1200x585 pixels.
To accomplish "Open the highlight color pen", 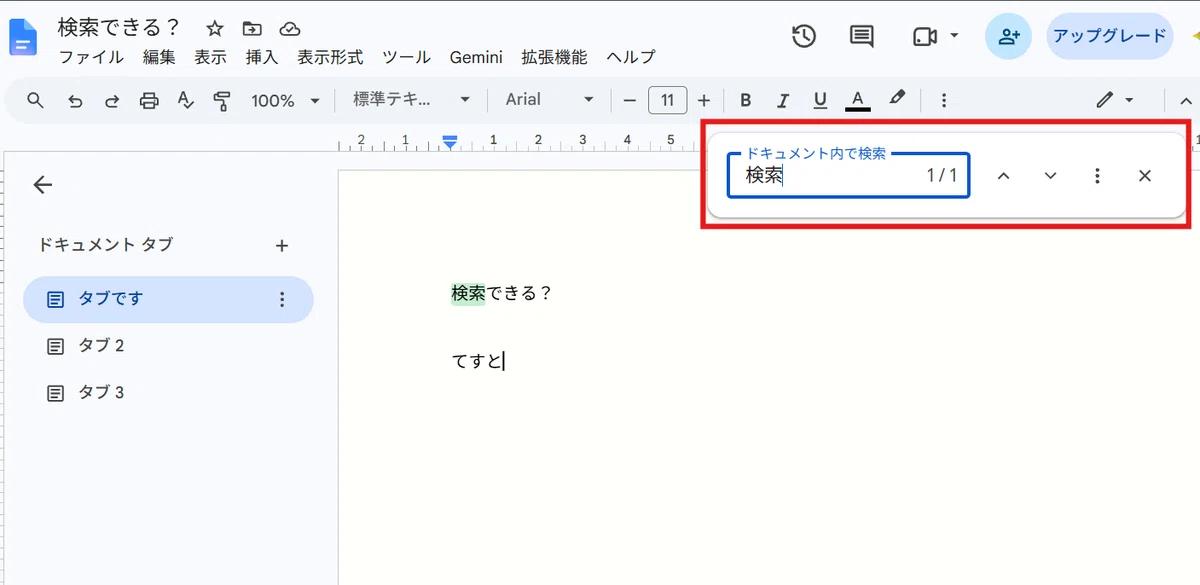I will coord(897,99).
